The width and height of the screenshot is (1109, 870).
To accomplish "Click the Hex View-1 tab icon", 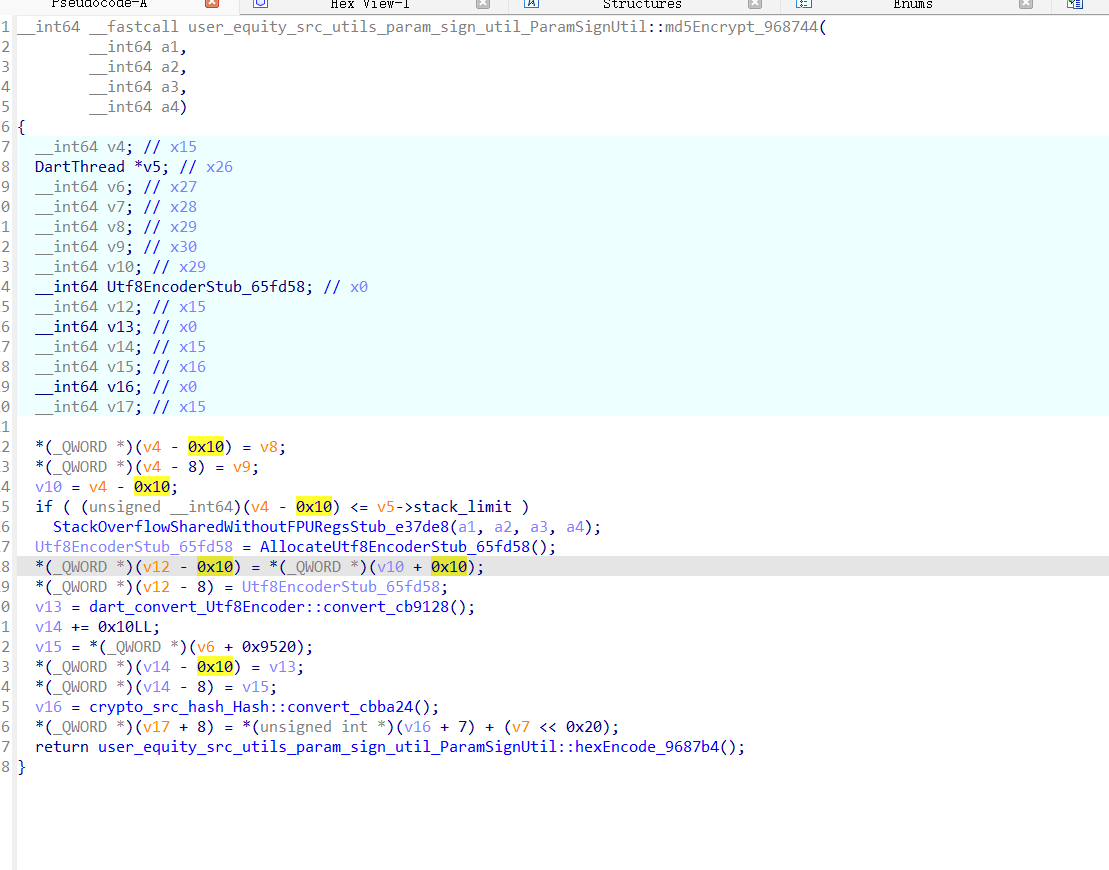I will [x=260, y=5].
